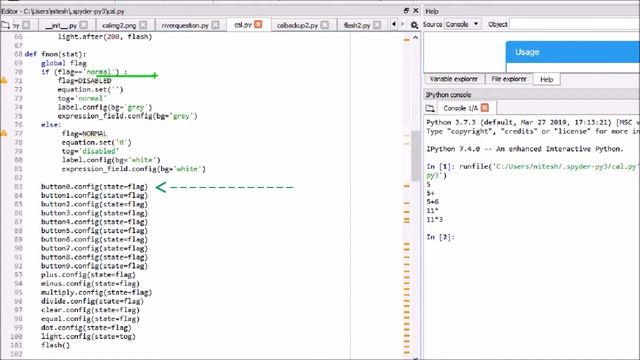This screenshot has width=640, height=360.
Task: Click line 94 minus.config(state=flag)
Action: click(x=90, y=283)
